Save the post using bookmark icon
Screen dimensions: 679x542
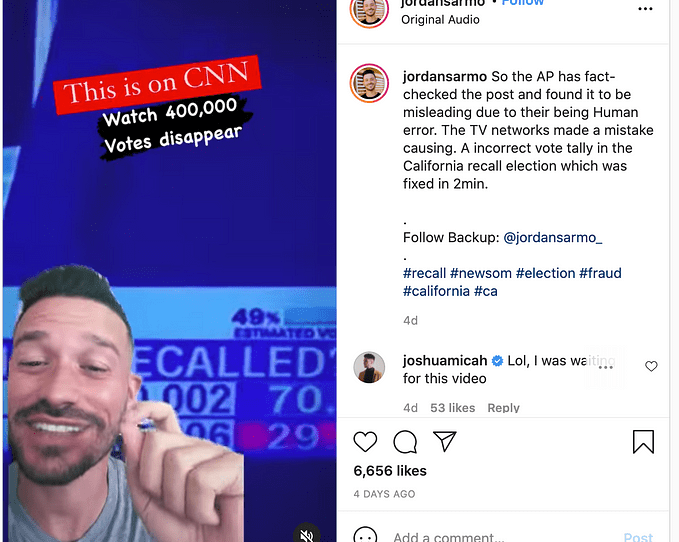[x=643, y=442]
